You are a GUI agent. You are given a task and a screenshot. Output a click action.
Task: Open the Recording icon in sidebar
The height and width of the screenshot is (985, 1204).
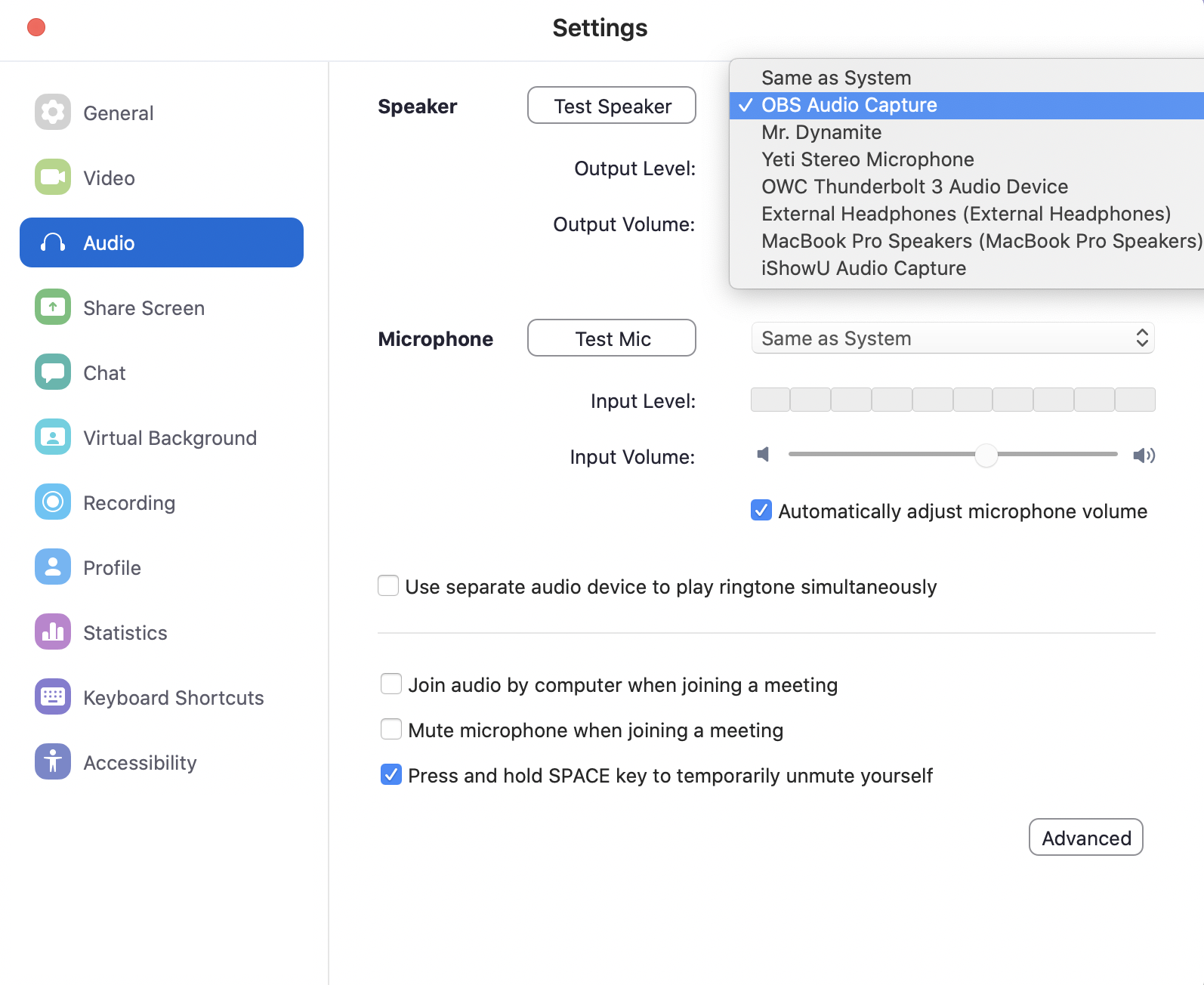coord(53,502)
